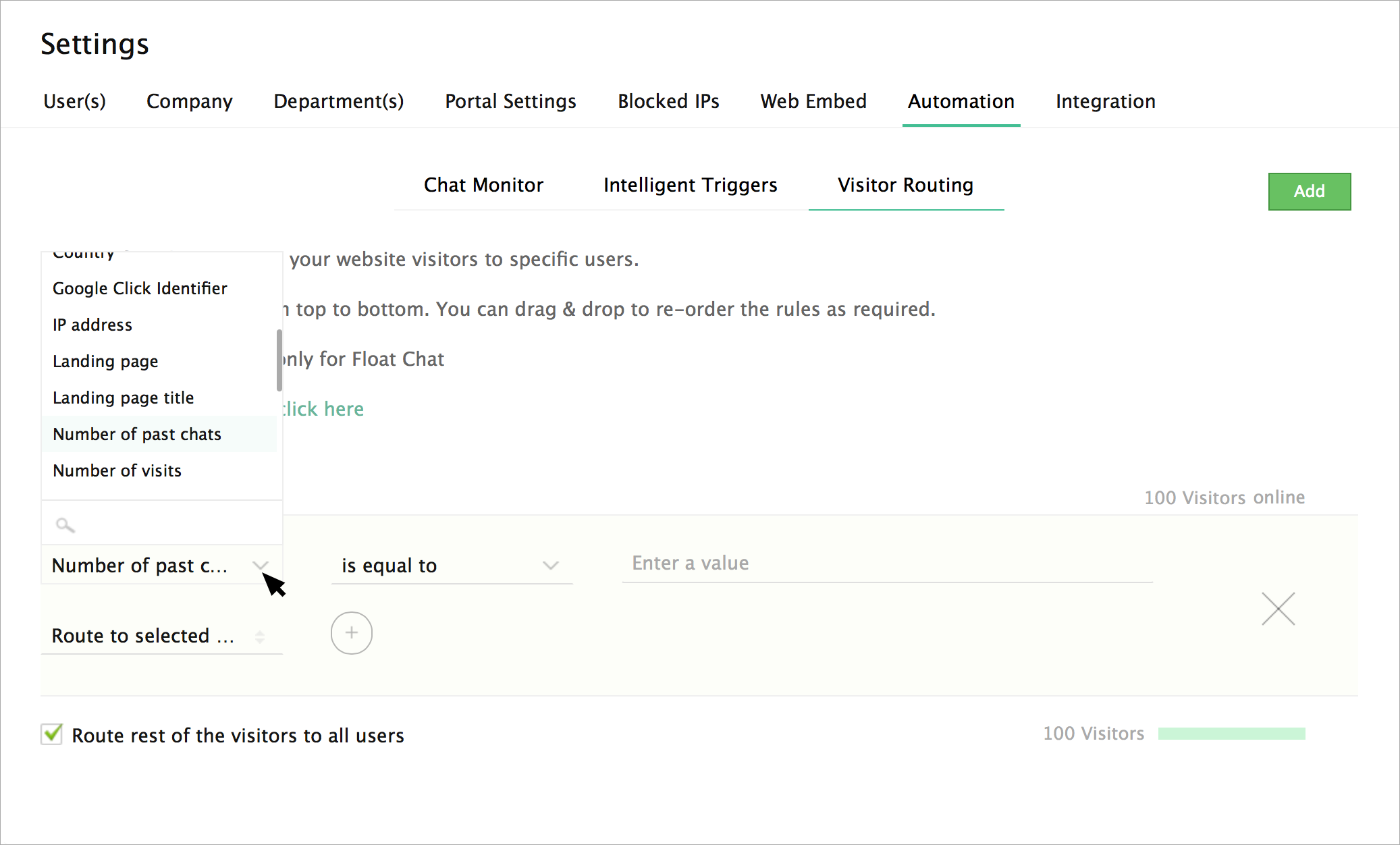
Task: Toggle 'Route rest of the visitors' checkbox
Action: coord(52,734)
